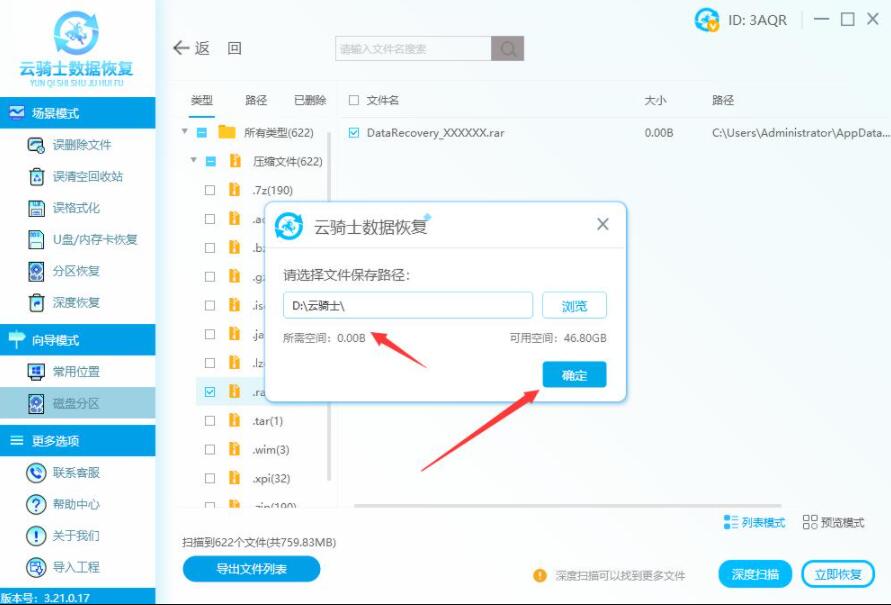Confirm with the 确定 button
Image resolution: width=891 pixels, height=605 pixels.
pos(574,375)
